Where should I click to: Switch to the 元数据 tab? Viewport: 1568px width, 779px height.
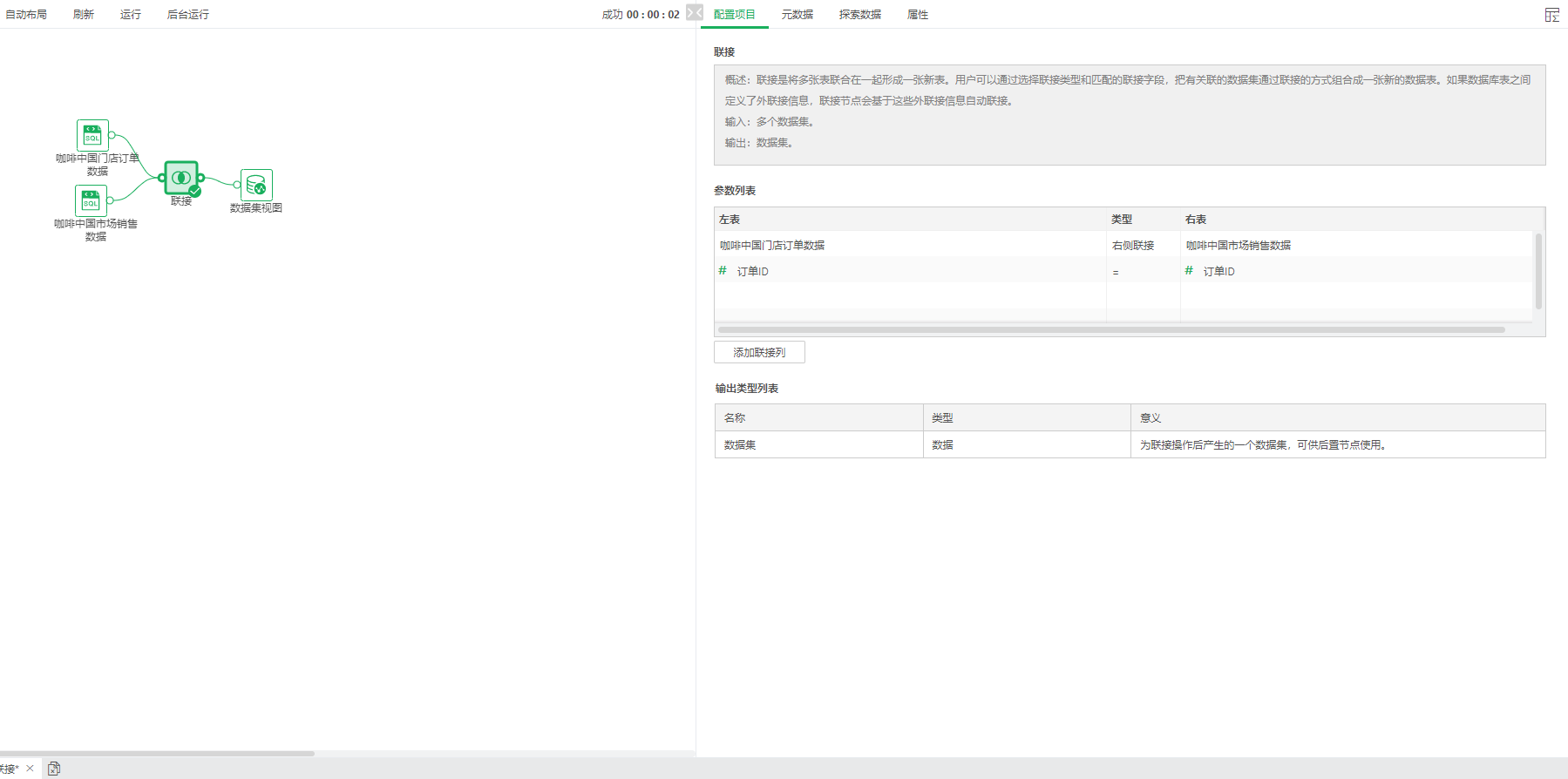pos(797,15)
